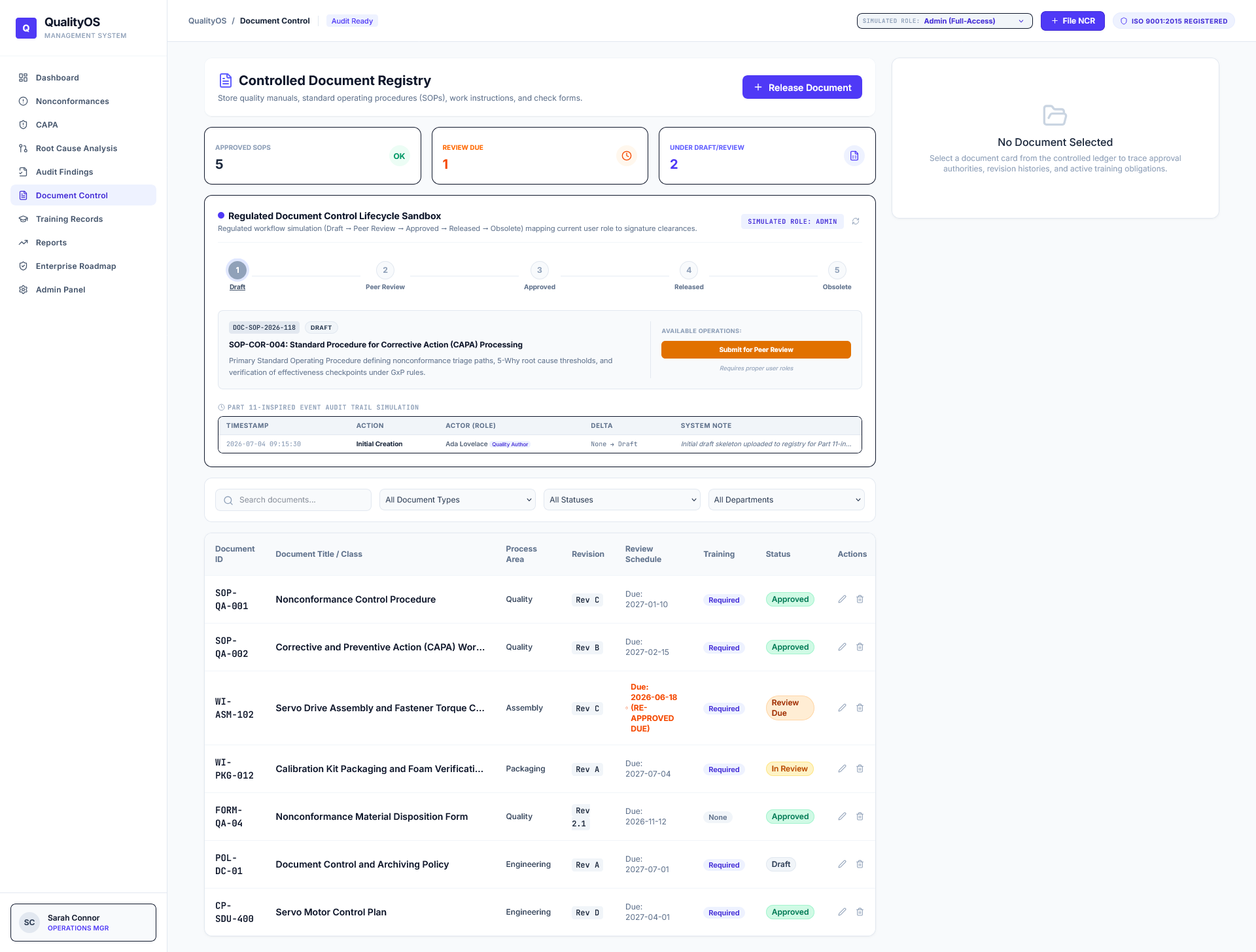Click the Draft status badge for POL-DC-01
1256x952 pixels.
click(x=781, y=864)
